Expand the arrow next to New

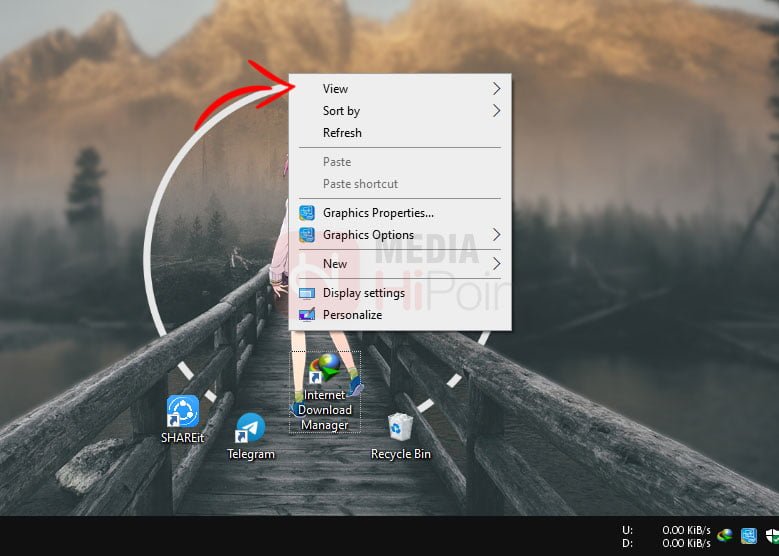coord(496,264)
